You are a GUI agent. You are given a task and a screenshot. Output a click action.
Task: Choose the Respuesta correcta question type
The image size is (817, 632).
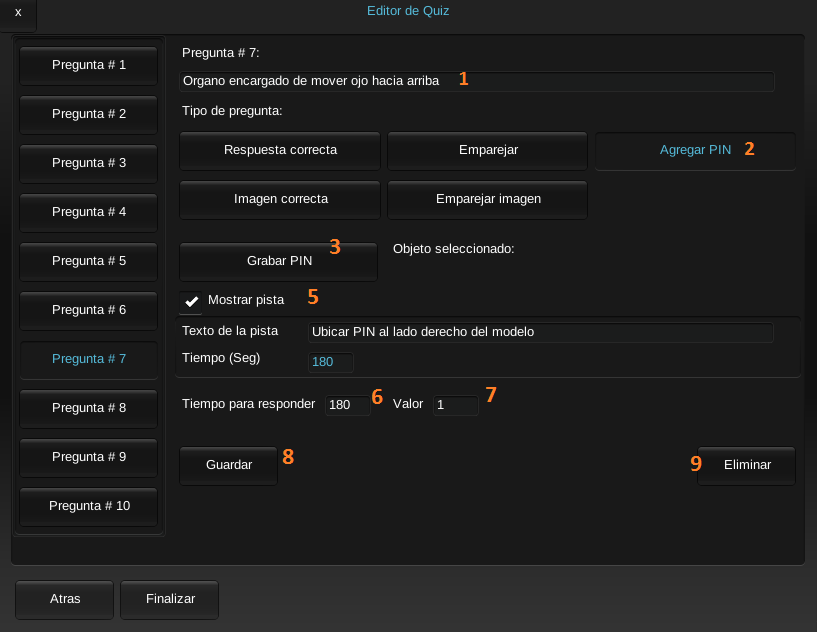[280, 151]
